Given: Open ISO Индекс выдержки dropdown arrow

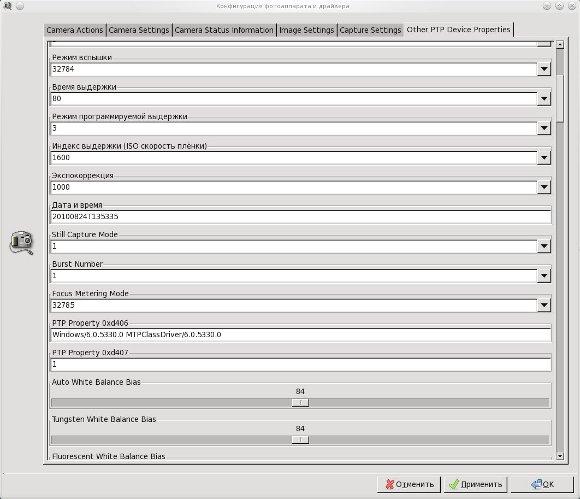Looking at the screenshot, I should coord(544,158).
